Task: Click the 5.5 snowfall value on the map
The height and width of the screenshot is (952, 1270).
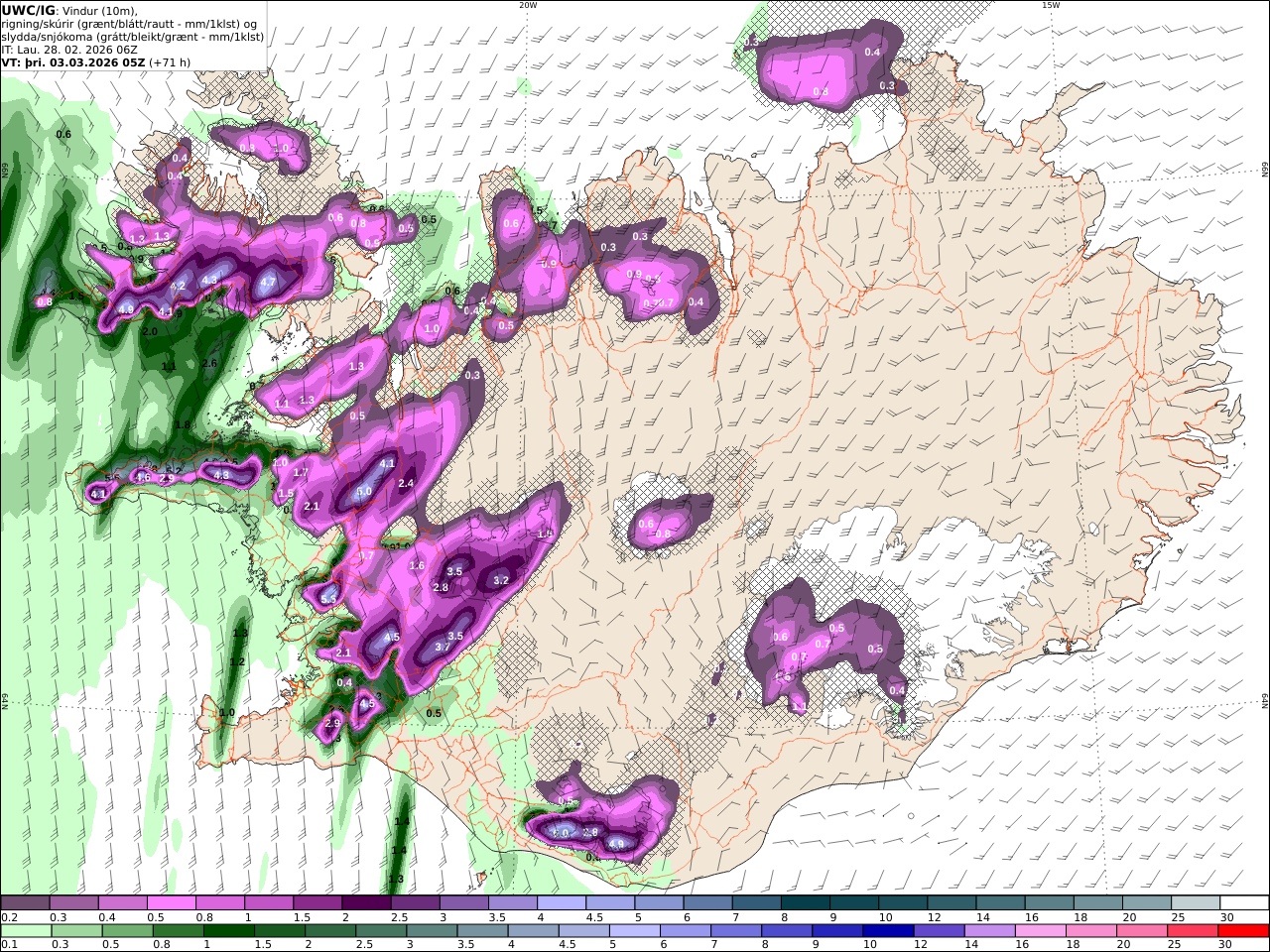Action: pyautogui.click(x=328, y=597)
